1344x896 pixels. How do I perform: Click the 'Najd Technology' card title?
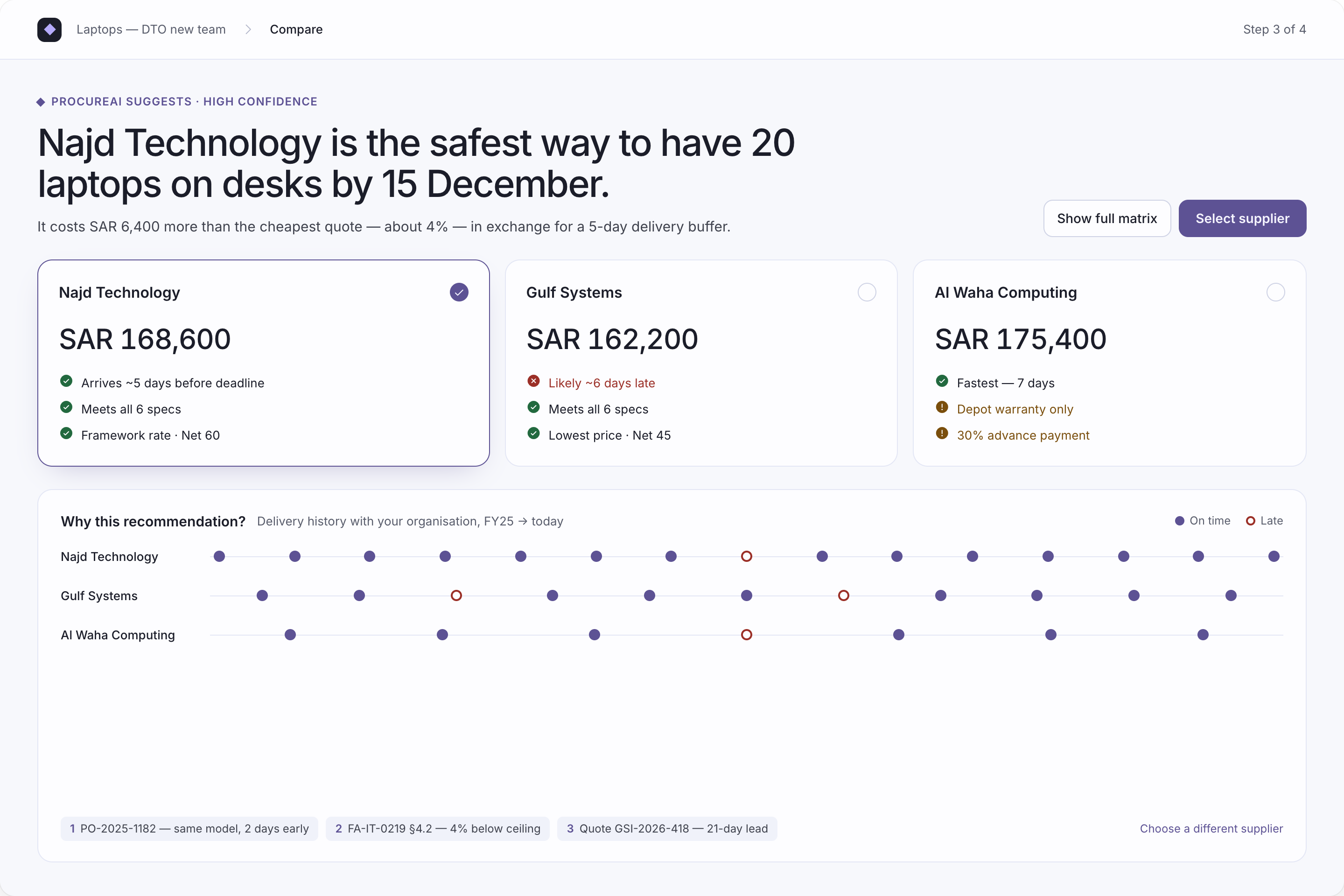119,293
